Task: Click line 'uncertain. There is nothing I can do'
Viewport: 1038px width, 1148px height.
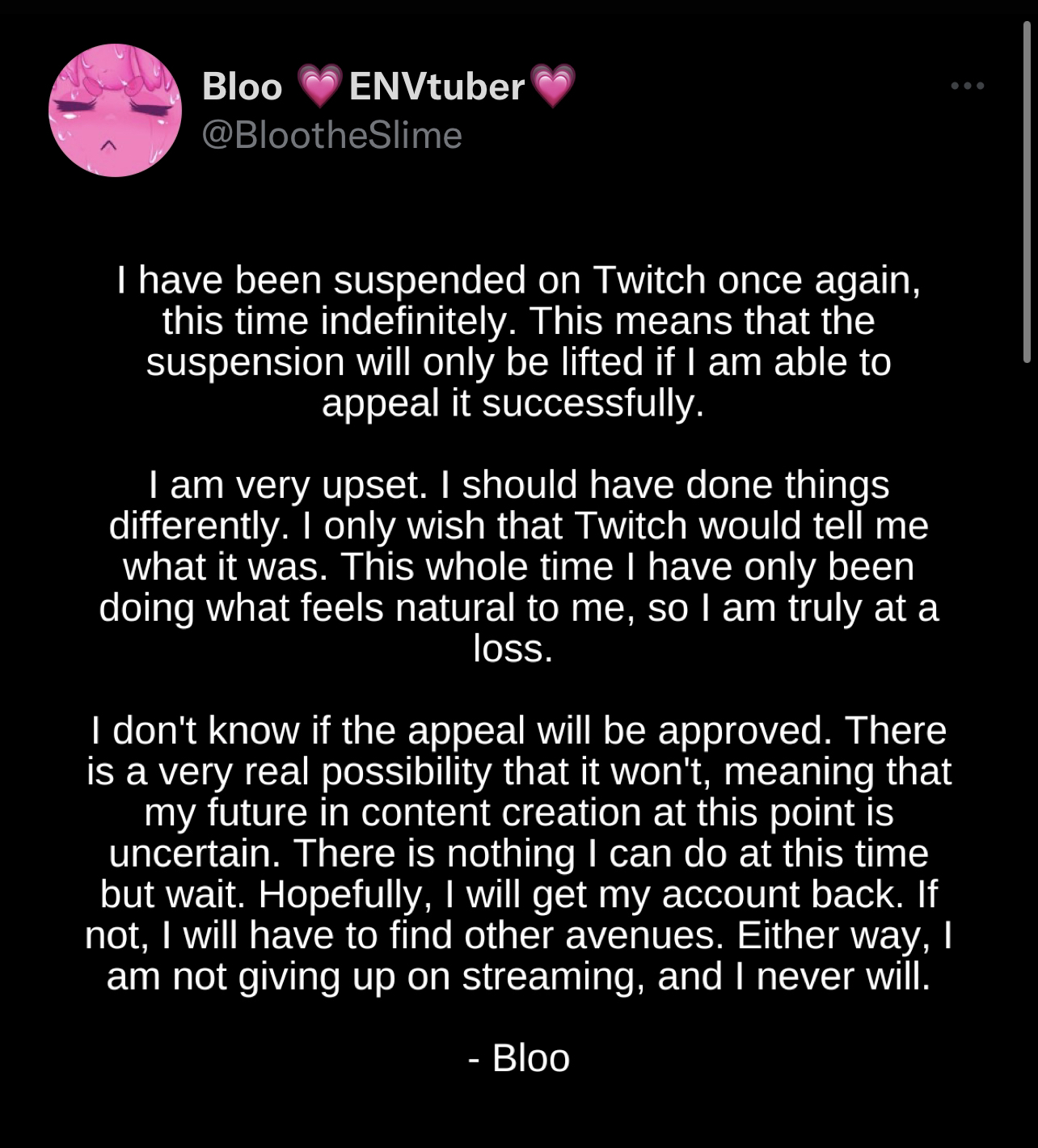Action: pos(518,853)
